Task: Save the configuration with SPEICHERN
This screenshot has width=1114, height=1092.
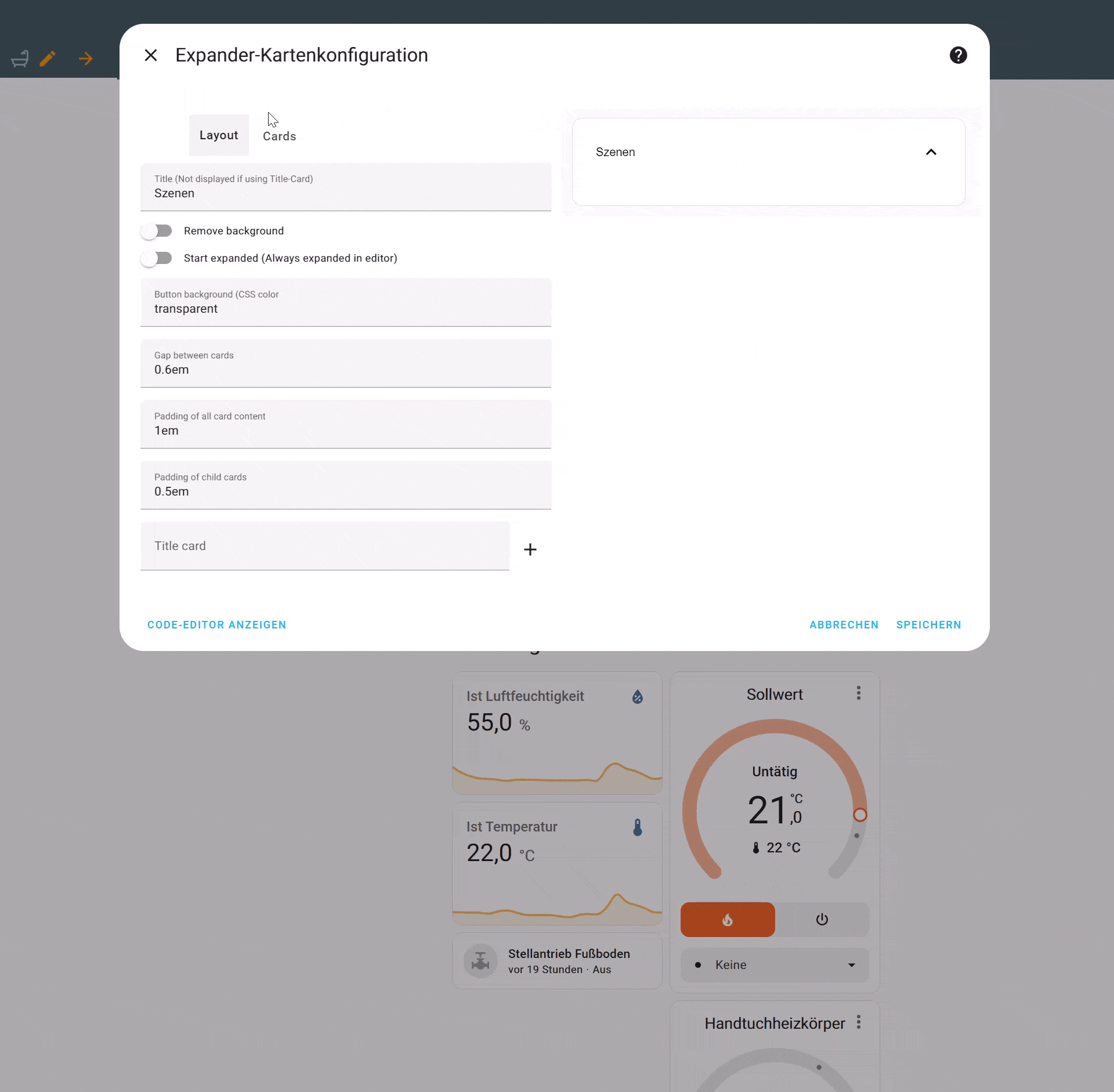Action: pyautogui.click(x=928, y=625)
